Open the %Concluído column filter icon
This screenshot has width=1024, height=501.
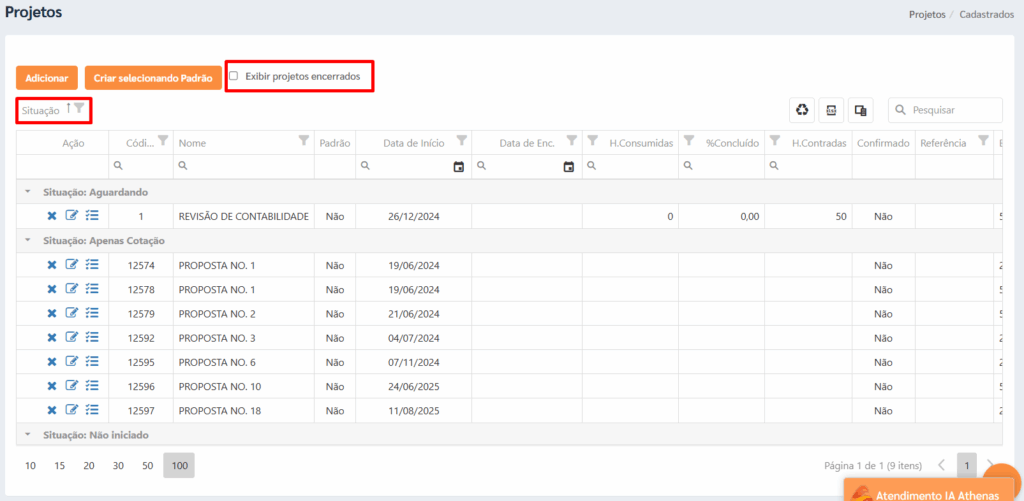688,140
